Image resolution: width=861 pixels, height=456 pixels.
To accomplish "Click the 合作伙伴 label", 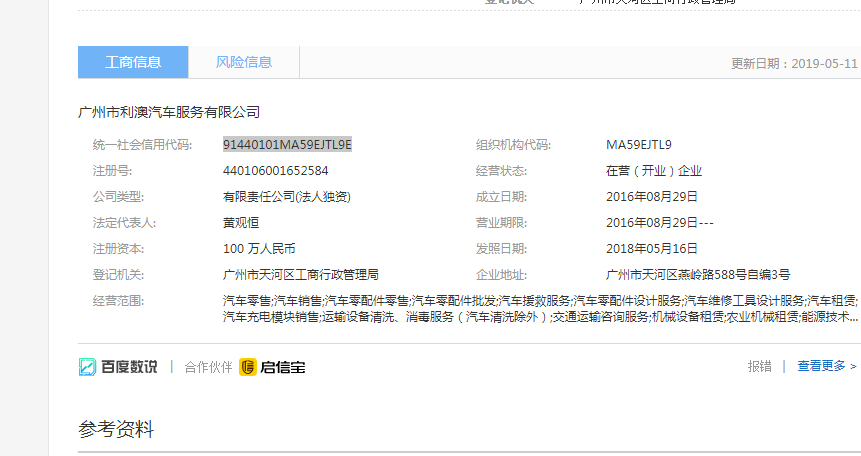I will [x=208, y=367].
